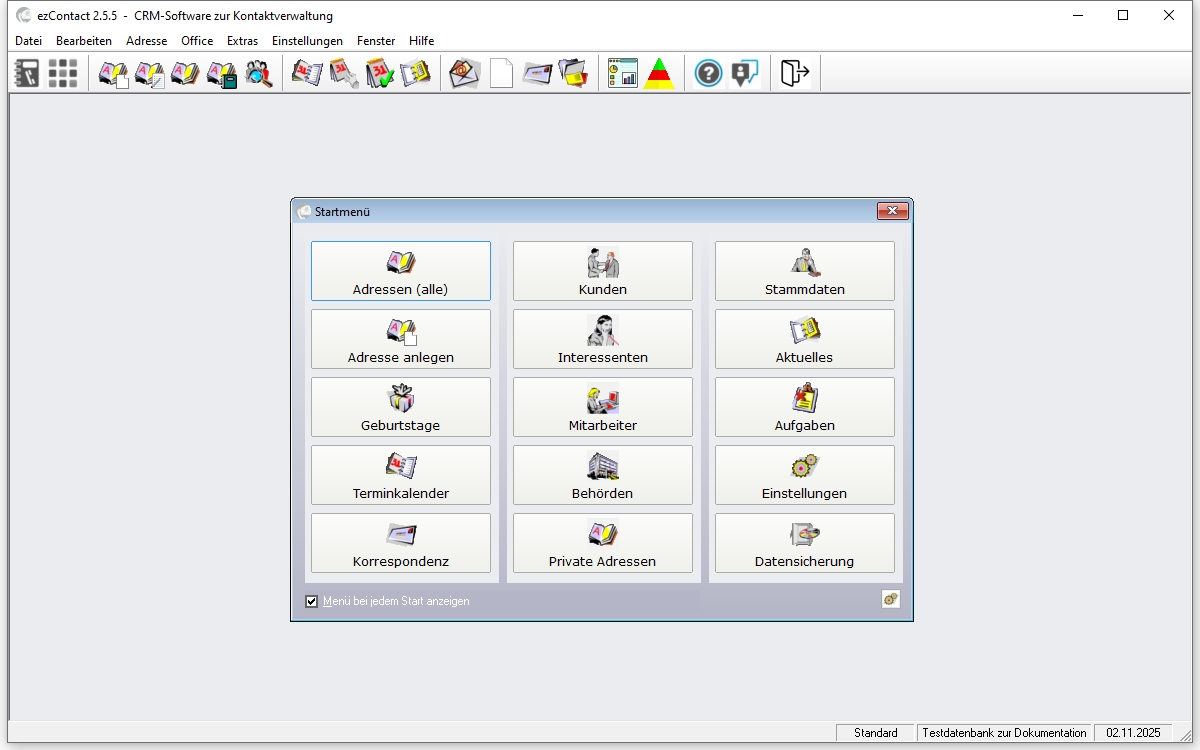Image resolution: width=1200 pixels, height=750 pixels.
Task: Click the calendar with mouse cursor toolbar icon
Action: pos(344,73)
